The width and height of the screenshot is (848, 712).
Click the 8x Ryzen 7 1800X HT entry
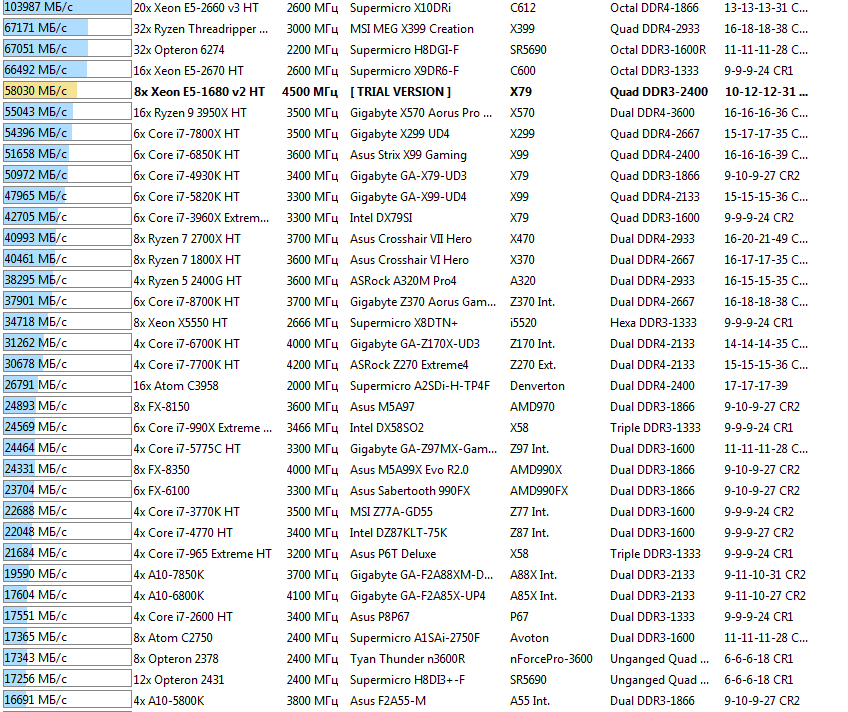tap(187, 261)
